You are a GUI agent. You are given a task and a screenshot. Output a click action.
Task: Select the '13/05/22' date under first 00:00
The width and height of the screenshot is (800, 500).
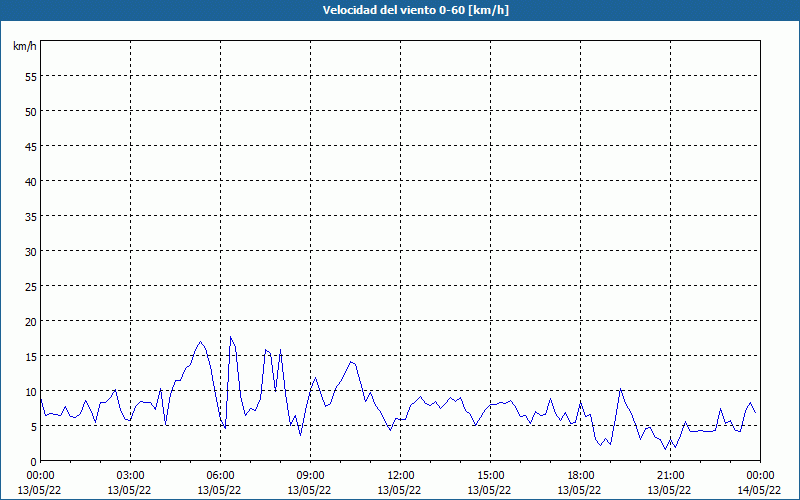tap(39, 490)
